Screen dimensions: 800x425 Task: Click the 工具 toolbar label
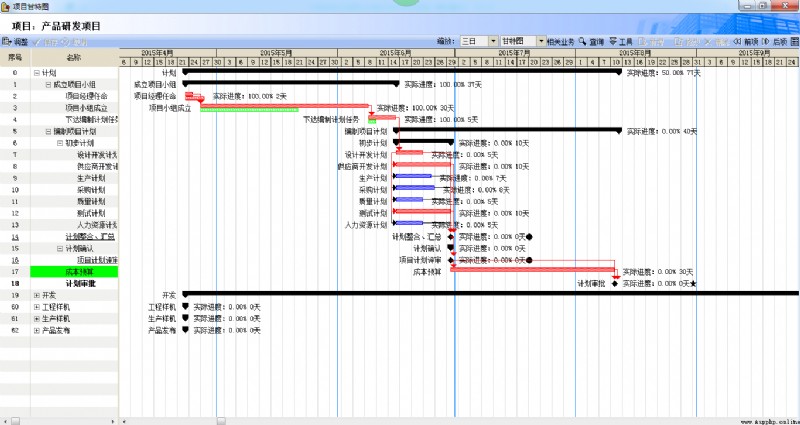(626, 42)
